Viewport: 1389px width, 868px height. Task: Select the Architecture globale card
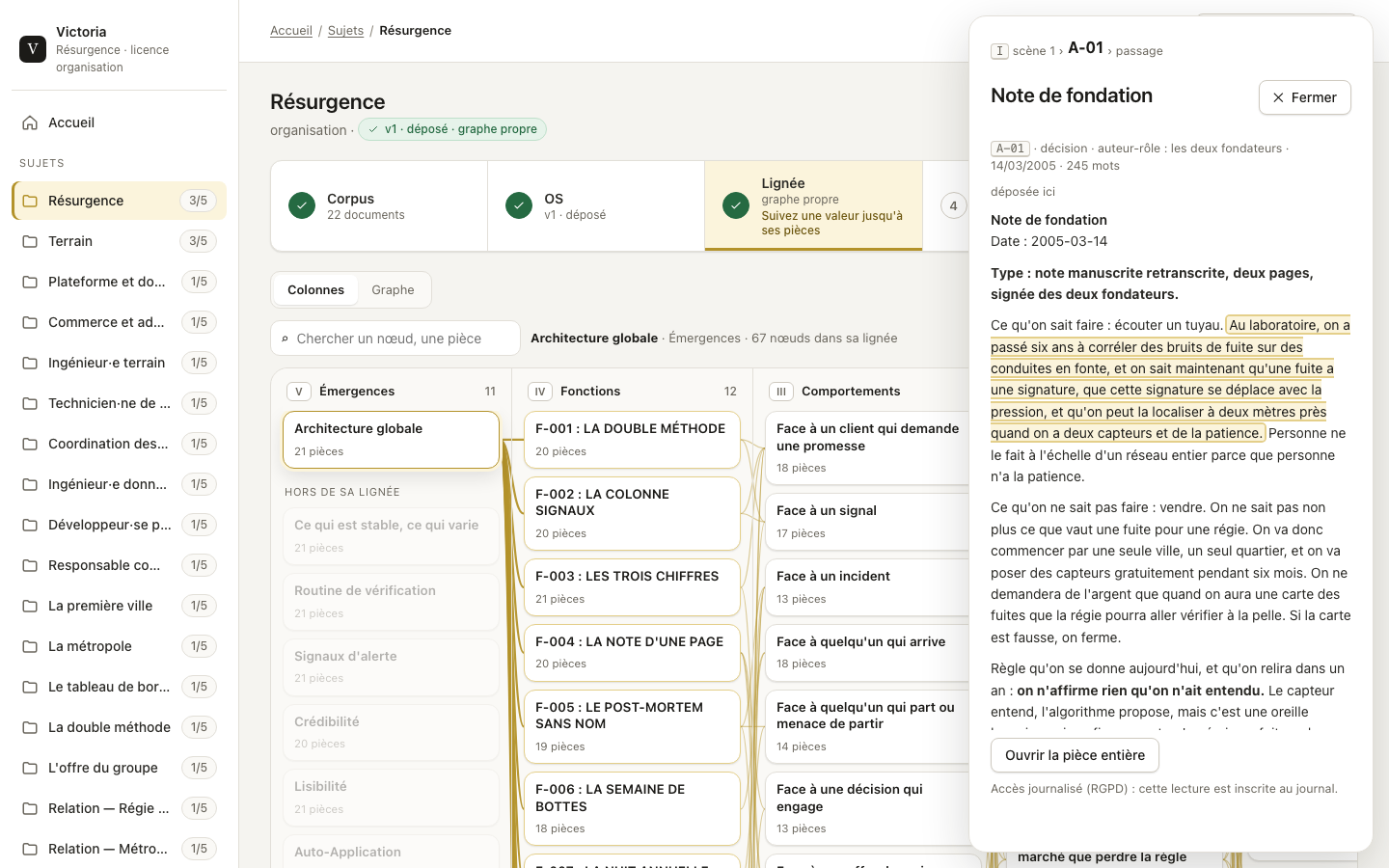(391, 440)
